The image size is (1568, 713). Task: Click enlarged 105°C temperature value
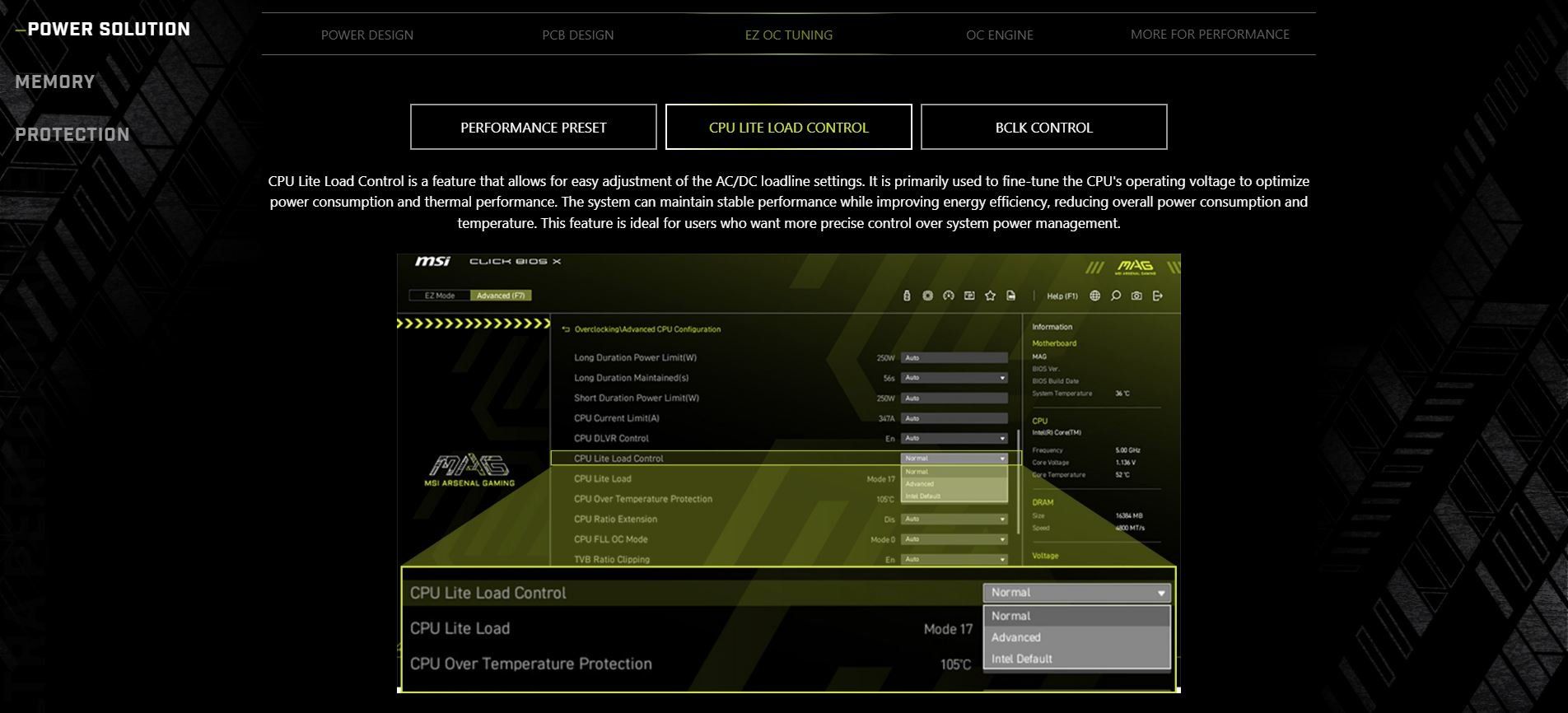tap(955, 664)
